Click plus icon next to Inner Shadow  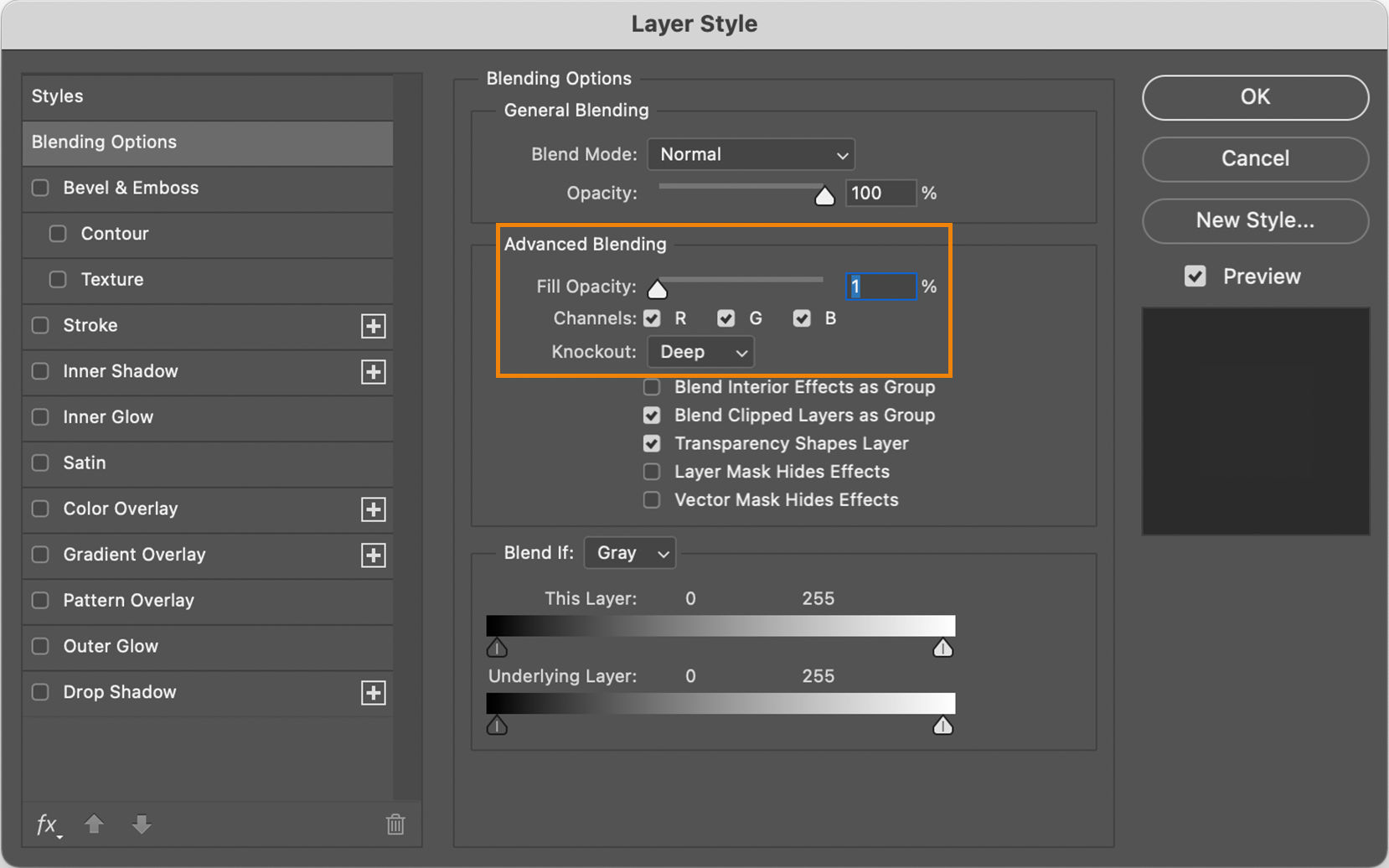click(x=373, y=372)
